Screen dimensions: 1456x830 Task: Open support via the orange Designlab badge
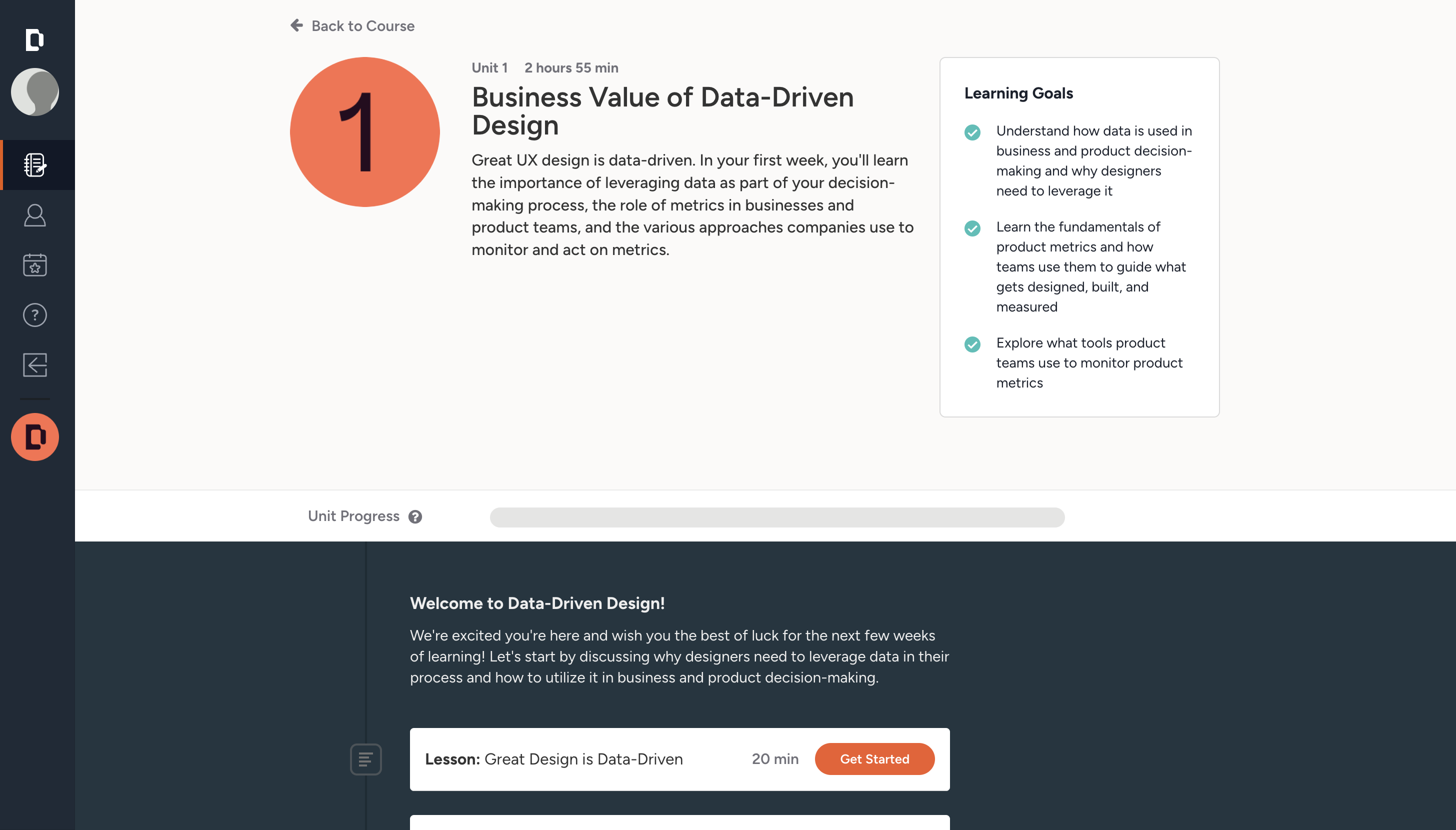(35, 436)
